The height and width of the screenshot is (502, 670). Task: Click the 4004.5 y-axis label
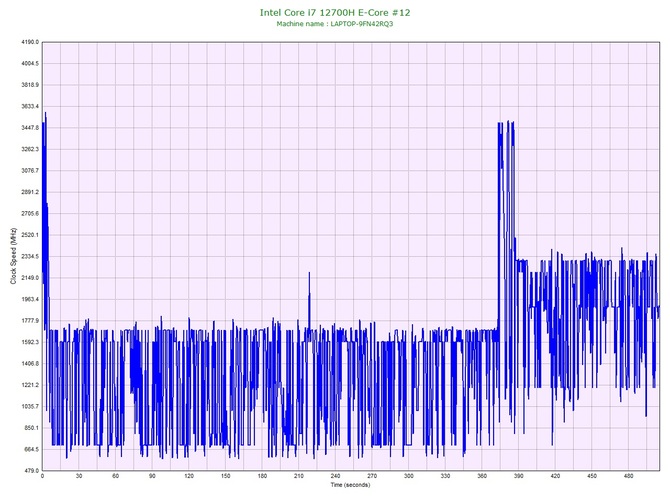30,63
